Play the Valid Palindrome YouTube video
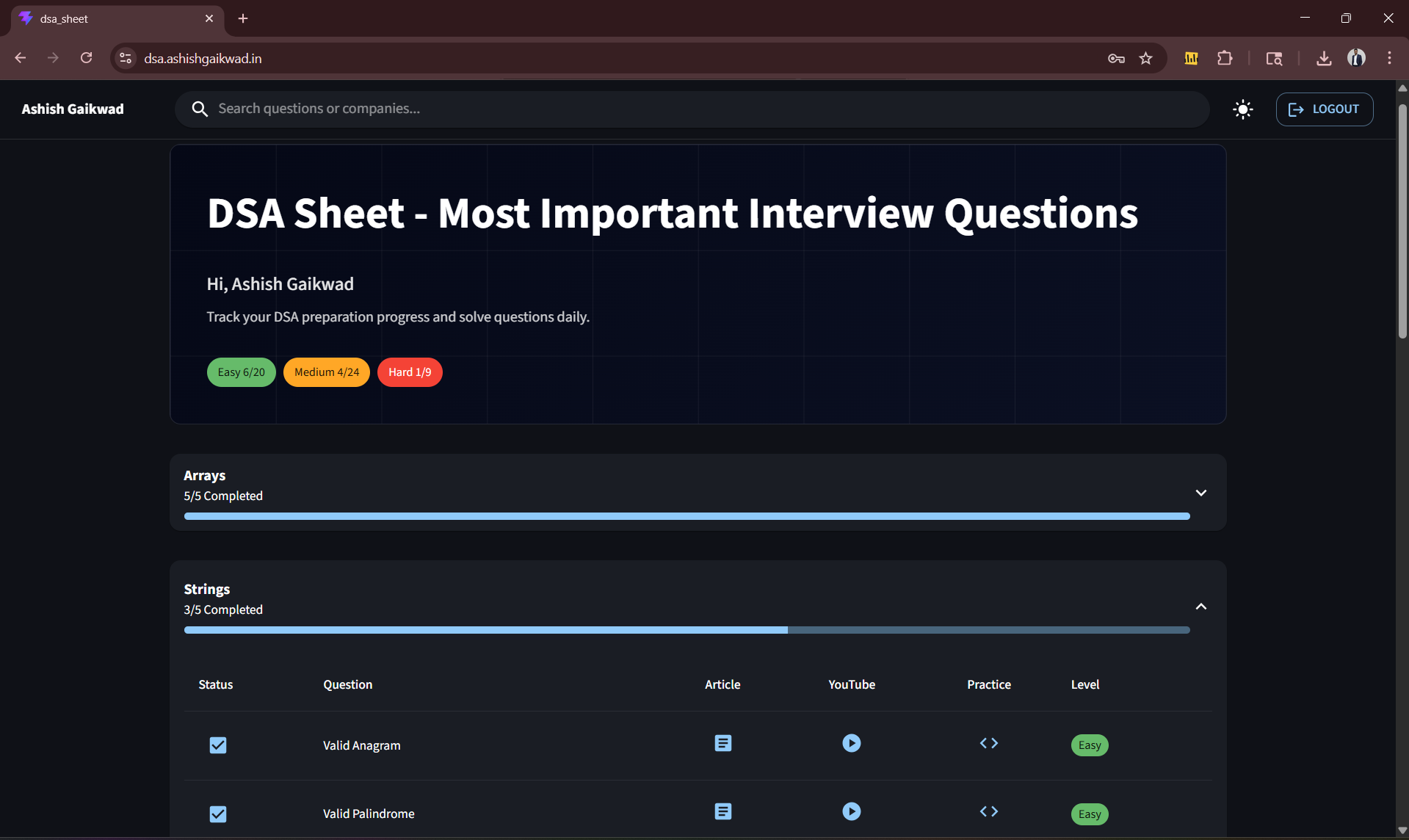 pyautogui.click(x=851, y=811)
